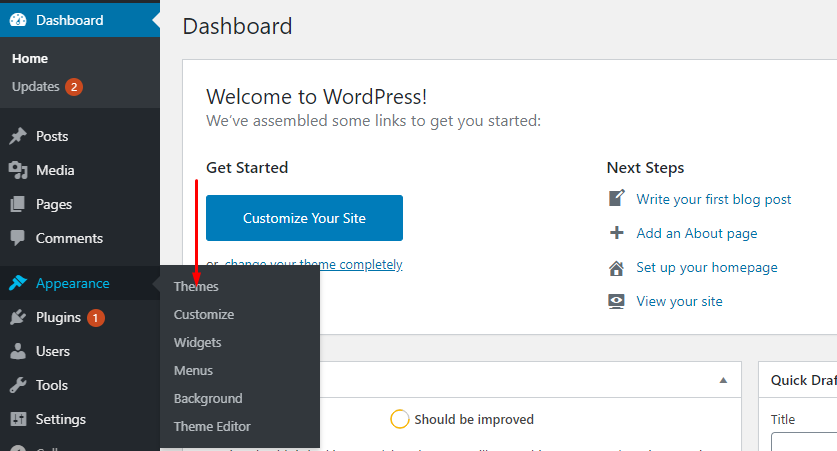Click the Quick Draft panel heading
The height and width of the screenshot is (451, 837).
(803, 380)
